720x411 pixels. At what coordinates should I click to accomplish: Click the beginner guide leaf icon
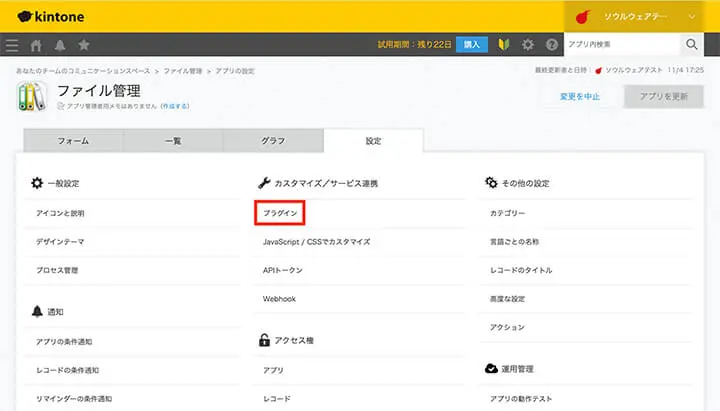pos(504,45)
